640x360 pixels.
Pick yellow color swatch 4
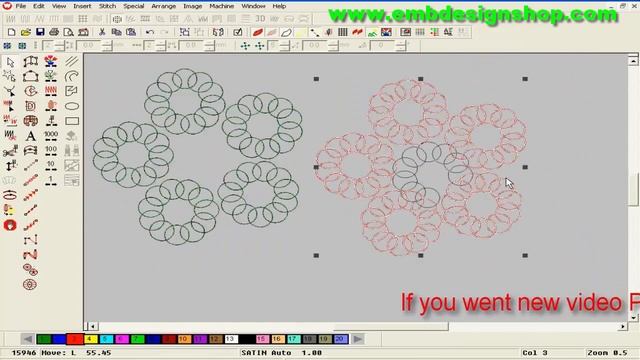[x=91, y=339]
